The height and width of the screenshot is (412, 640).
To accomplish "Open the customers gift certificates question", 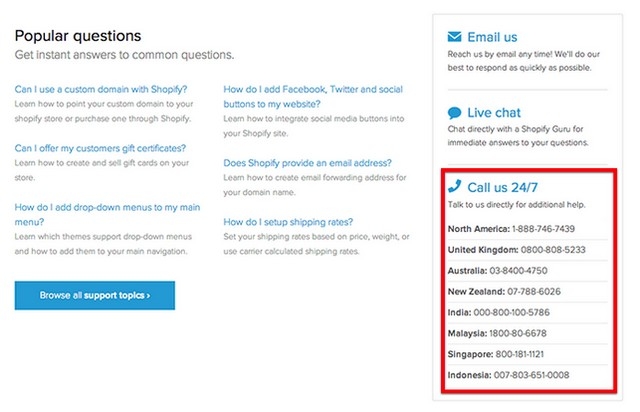I will 100,148.
